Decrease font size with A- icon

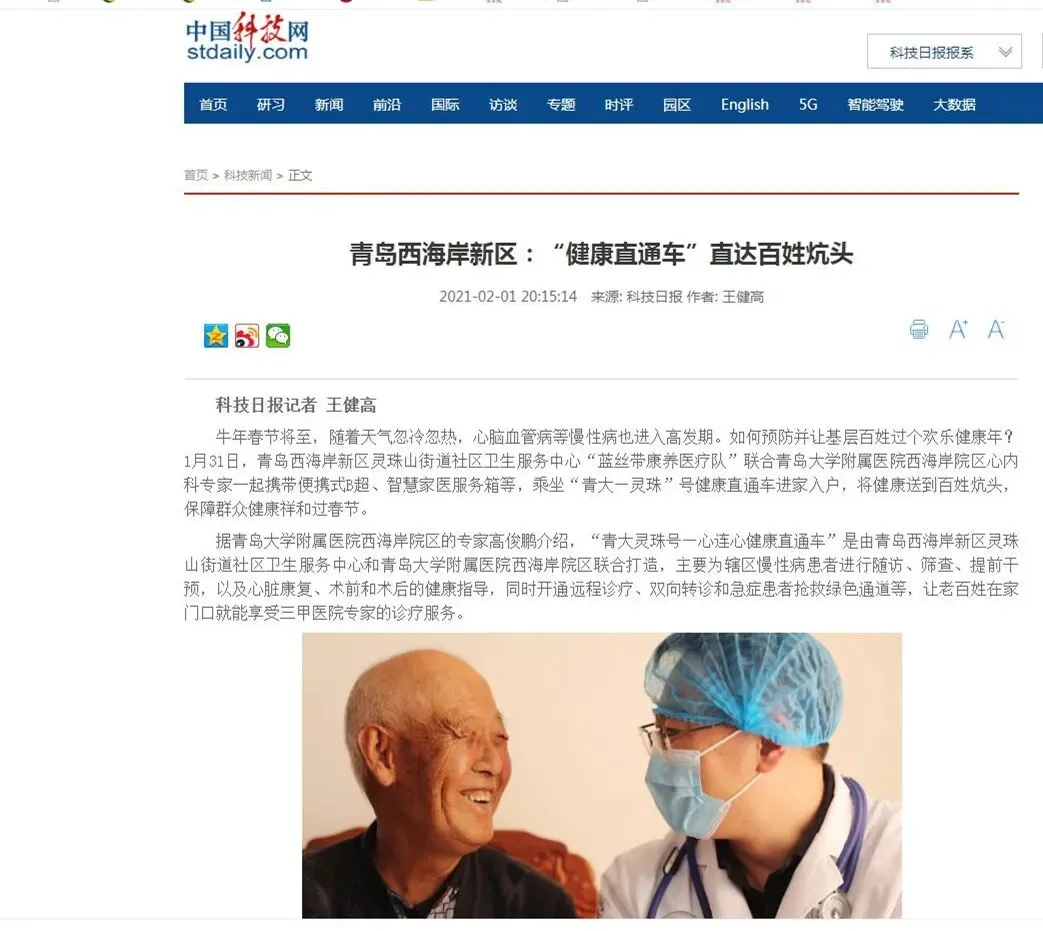point(996,329)
